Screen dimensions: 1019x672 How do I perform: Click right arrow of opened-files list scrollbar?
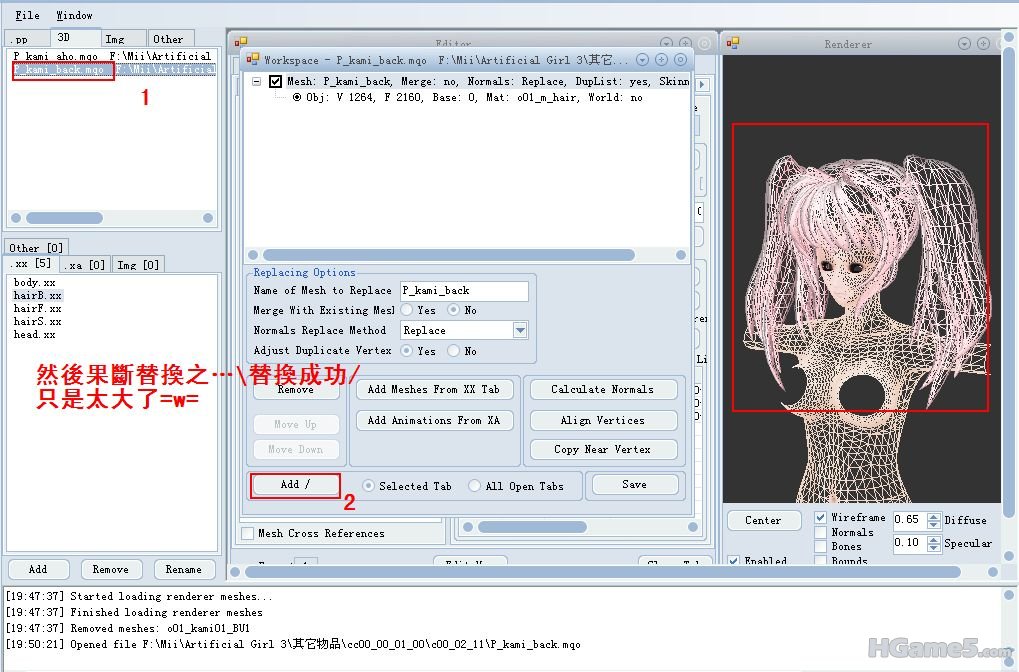[208, 218]
